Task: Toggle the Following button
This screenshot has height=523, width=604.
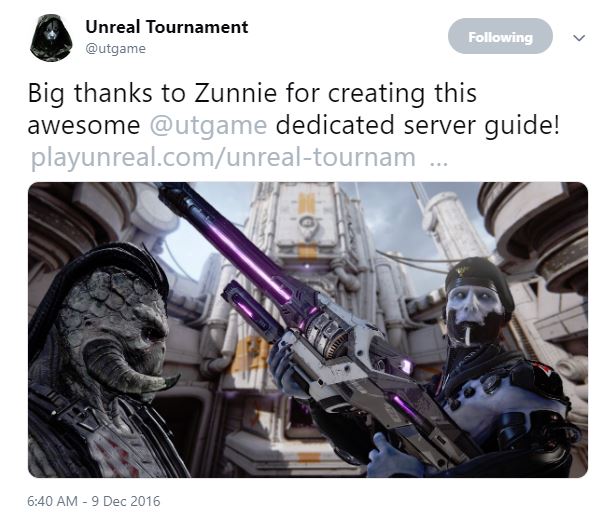Action: coord(500,36)
